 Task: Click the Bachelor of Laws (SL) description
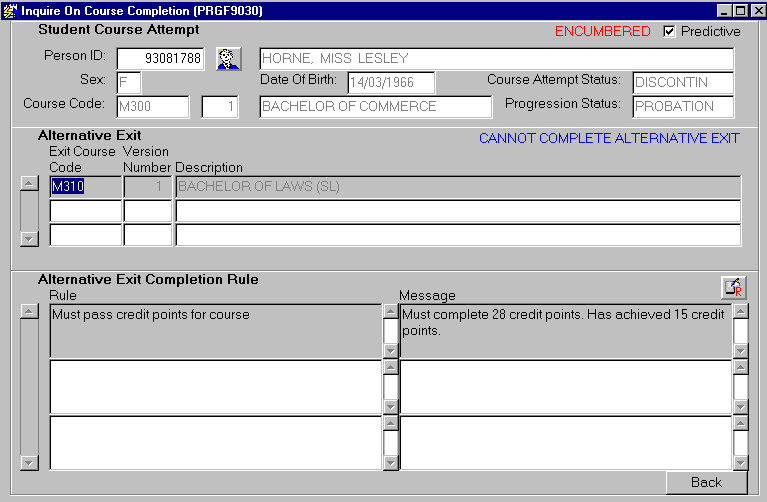coord(457,186)
